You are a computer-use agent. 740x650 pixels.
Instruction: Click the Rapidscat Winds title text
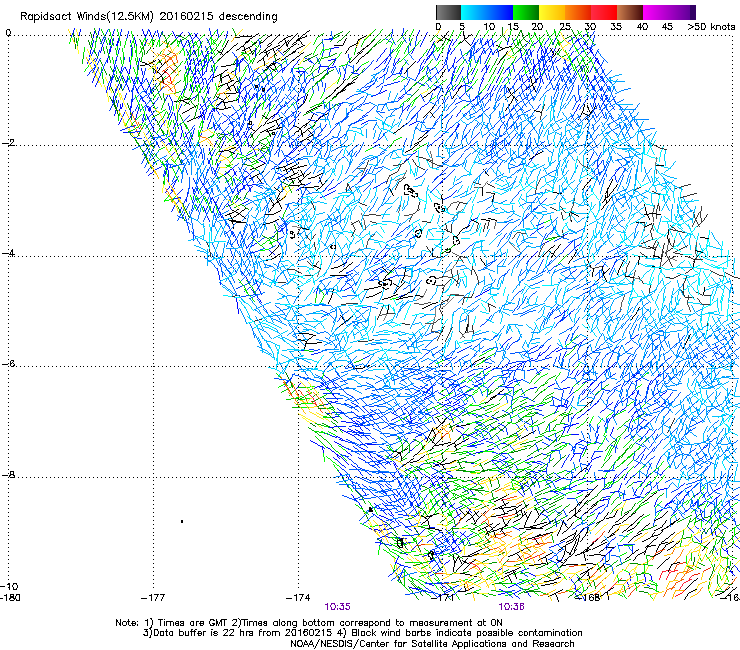point(149,17)
